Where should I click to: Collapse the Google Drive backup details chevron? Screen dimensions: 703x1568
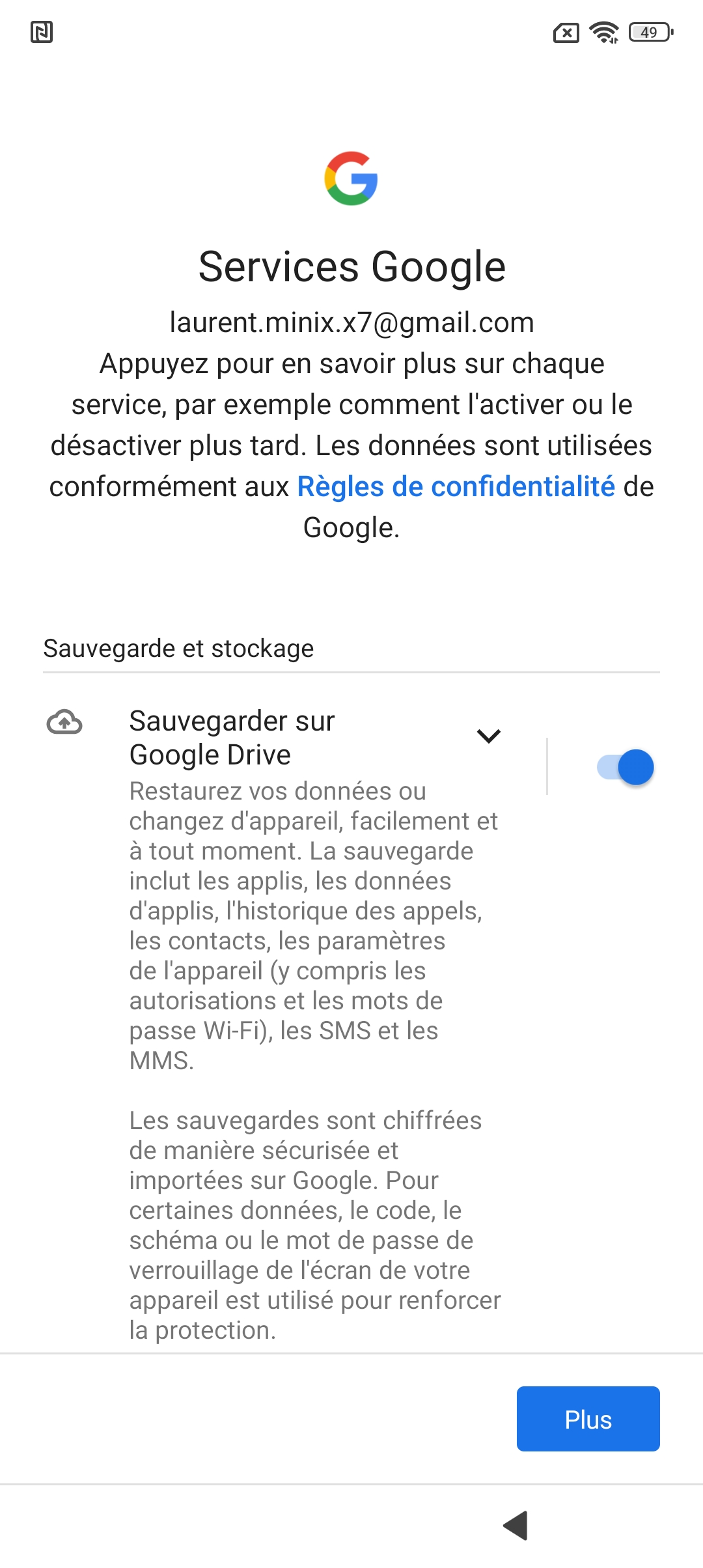tap(488, 736)
